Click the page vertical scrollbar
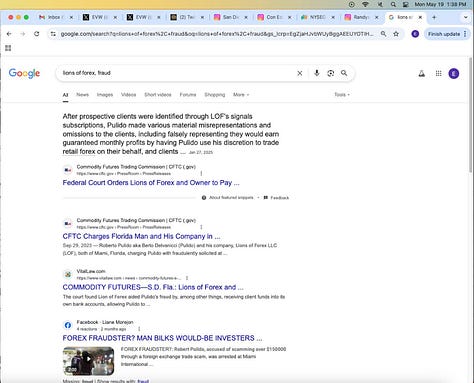 click(x=471, y=115)
